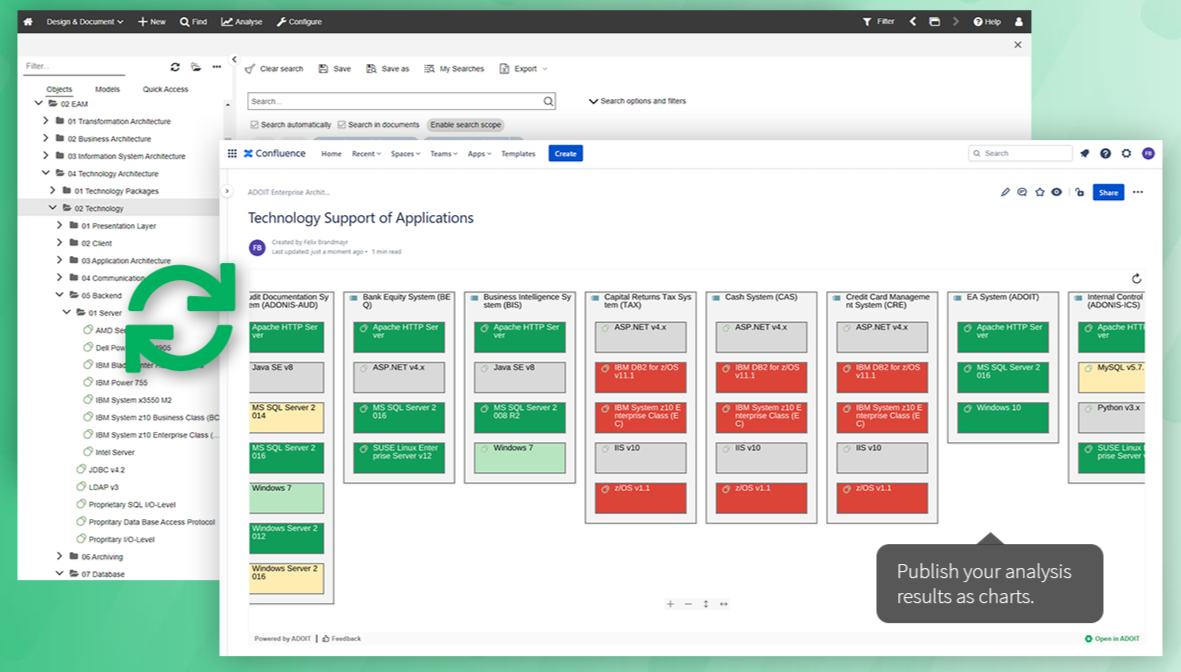Screen dimensions: 1181x672
Task: Click the page restrictions lock icon
Action: 1079,192
